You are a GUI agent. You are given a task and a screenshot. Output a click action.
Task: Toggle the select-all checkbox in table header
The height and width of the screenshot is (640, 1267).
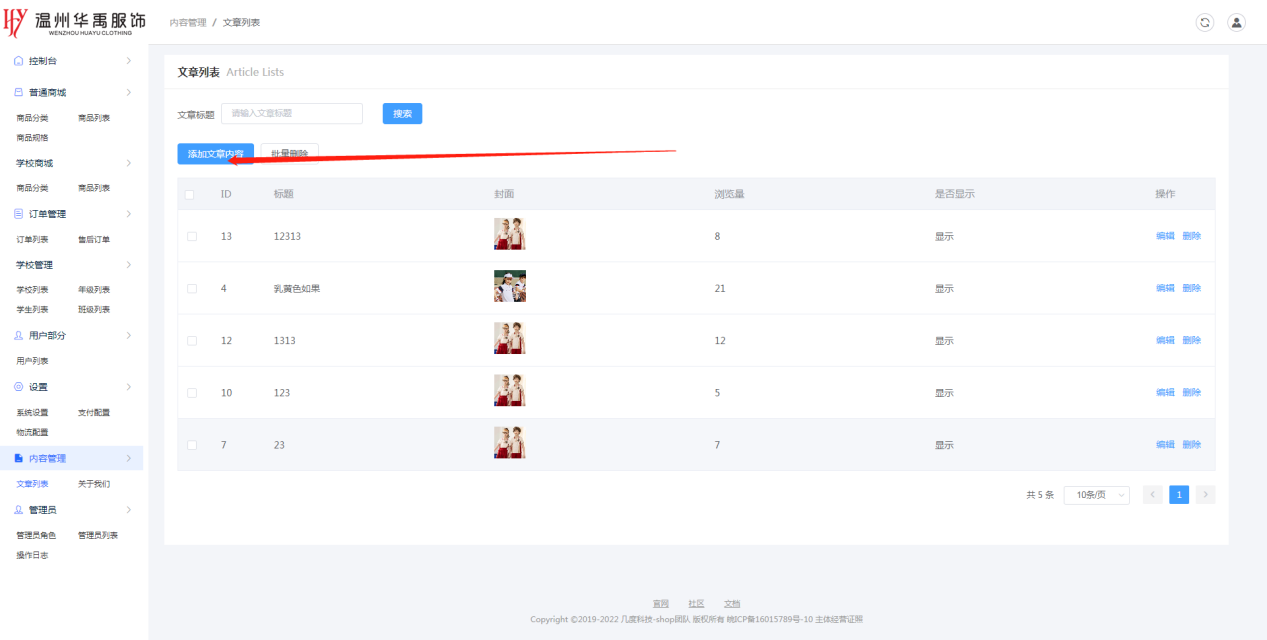point(191,194)
